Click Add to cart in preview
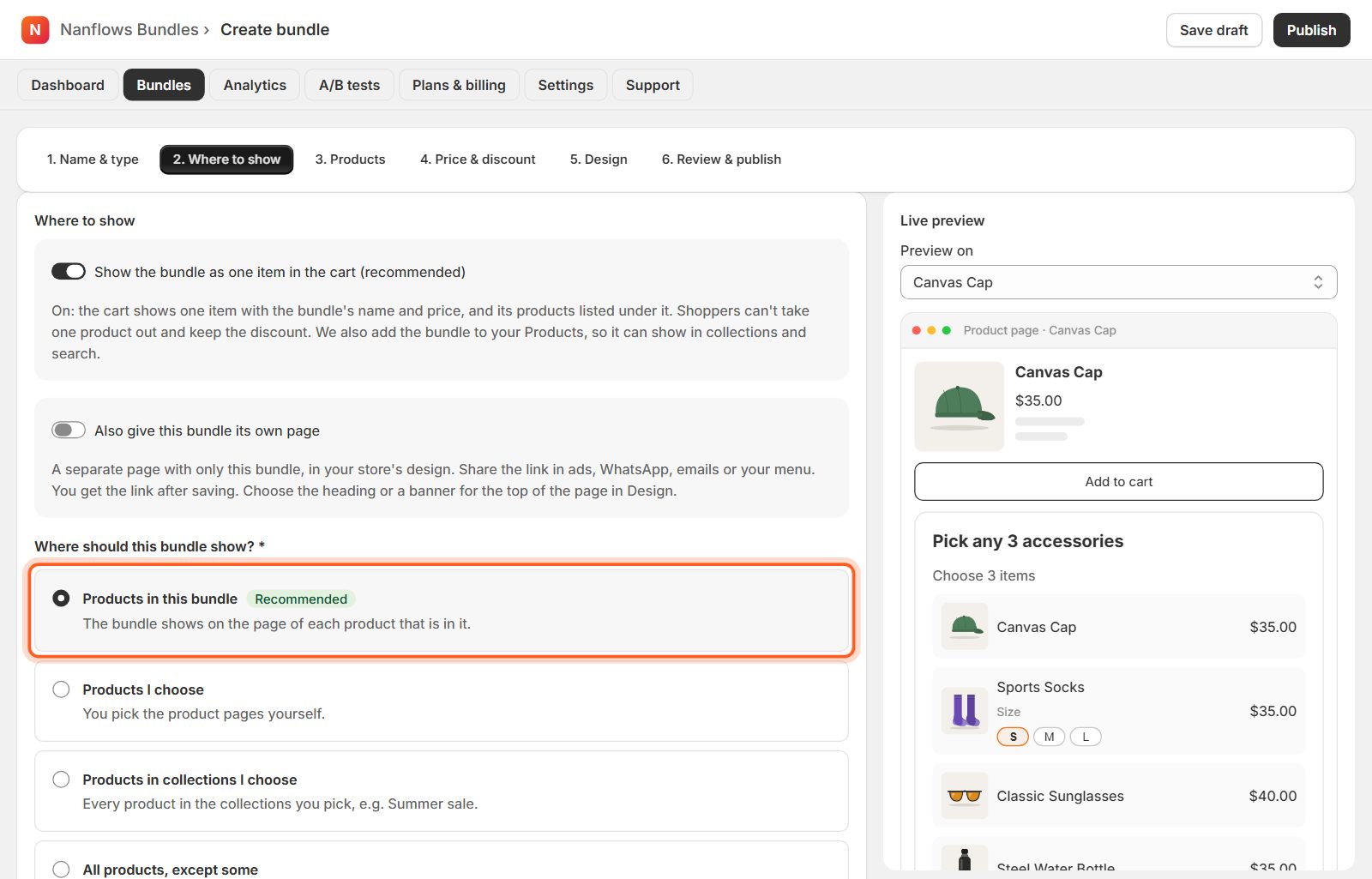This screenshot has height=879, width=1372. click(x=1118, y=481)
